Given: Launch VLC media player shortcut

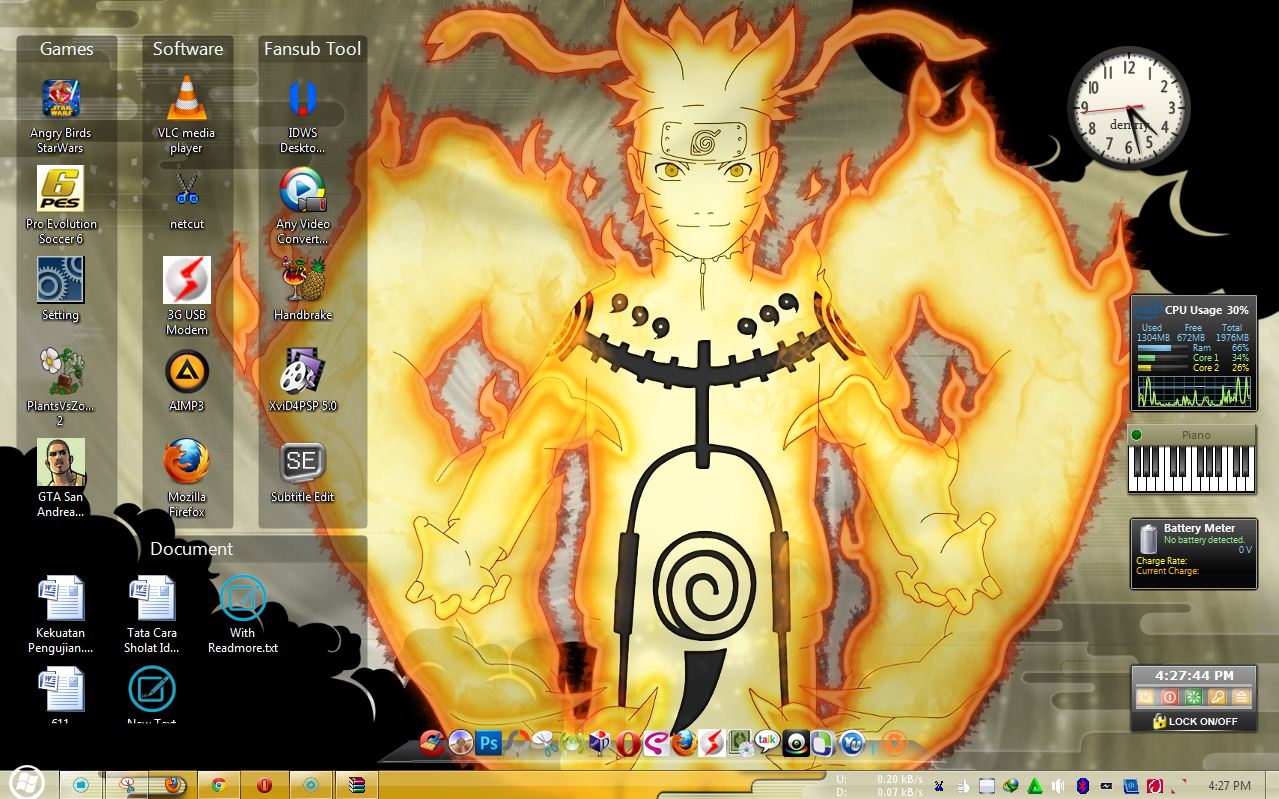Looking at the screenshot, I should (186, 116).
